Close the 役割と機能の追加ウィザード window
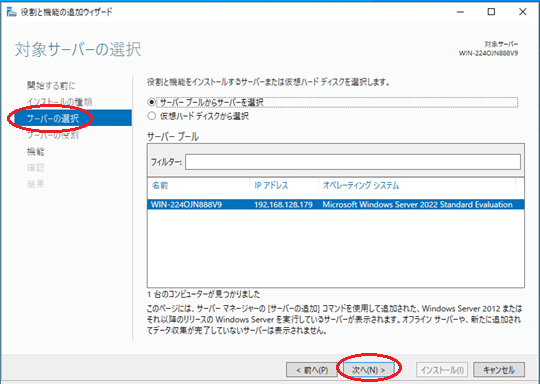Screen dimensions: 540x384 (522, 12)
